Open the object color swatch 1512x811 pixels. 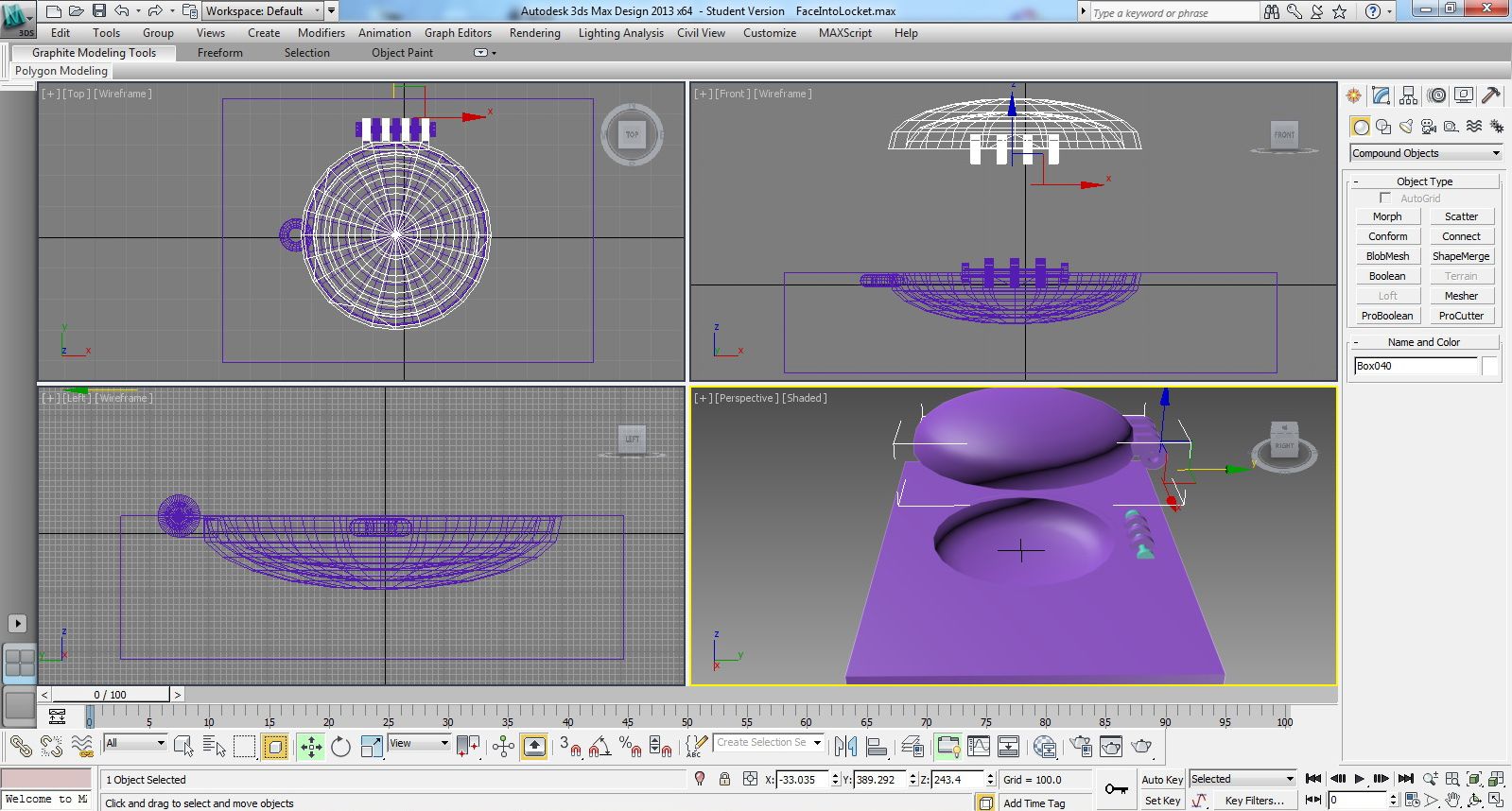(x=1490, y=366)
